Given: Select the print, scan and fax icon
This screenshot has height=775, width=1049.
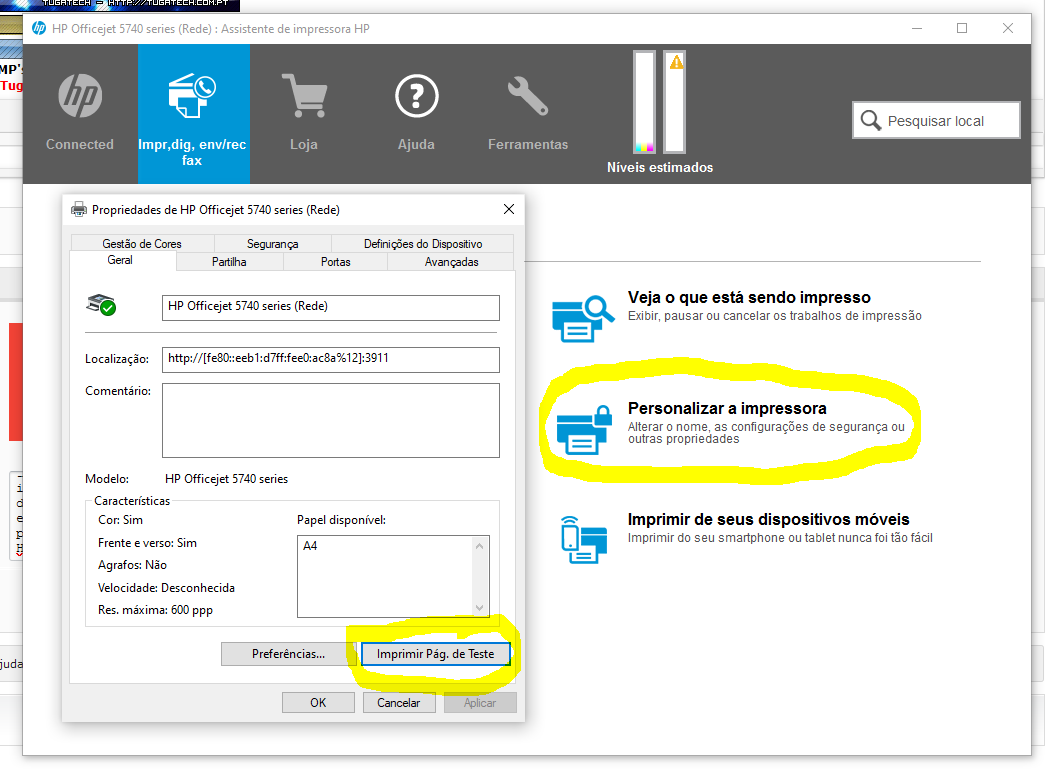Looking at the screenshot, I should tap(192, 97).
